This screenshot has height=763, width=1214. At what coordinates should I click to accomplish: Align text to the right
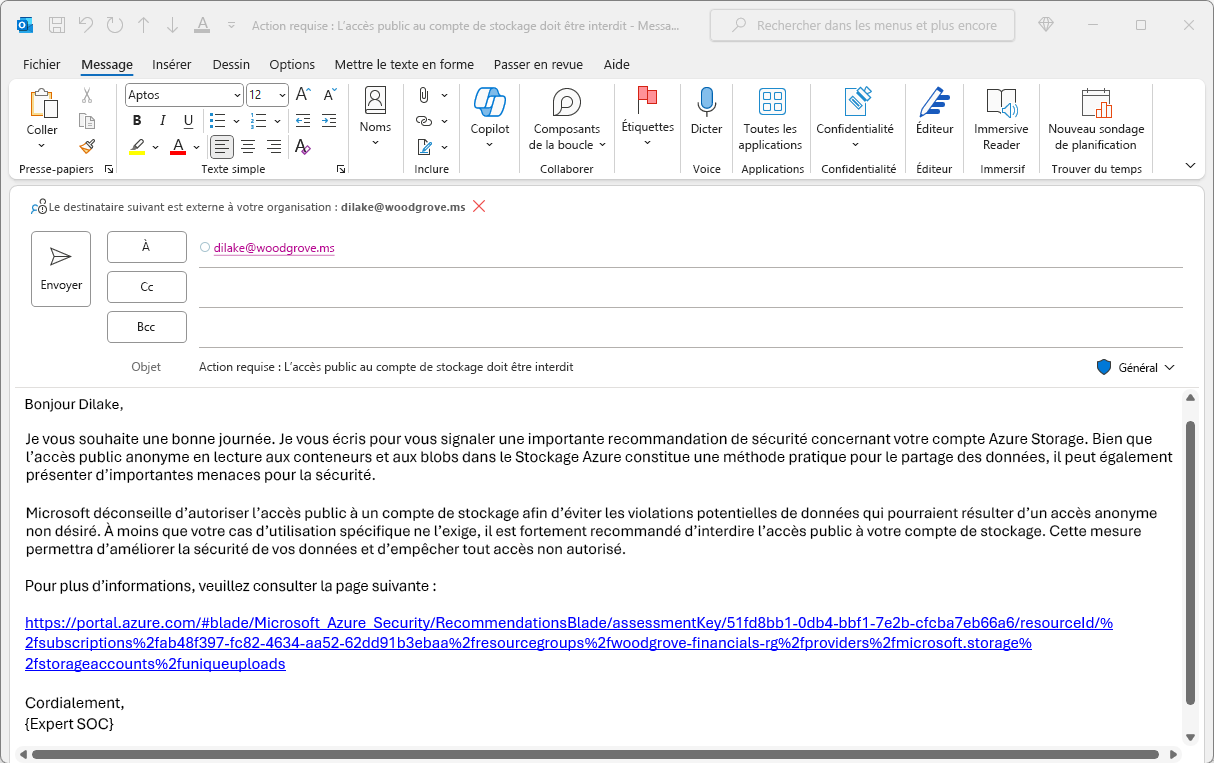coord(274,147)
